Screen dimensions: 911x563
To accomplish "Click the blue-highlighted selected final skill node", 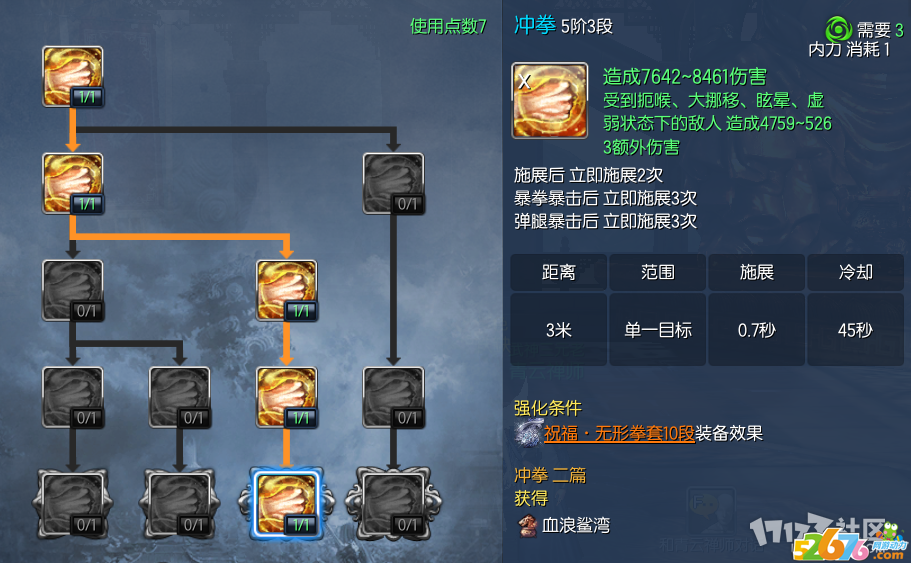I will pyautogui.click(x=286, y=503).
